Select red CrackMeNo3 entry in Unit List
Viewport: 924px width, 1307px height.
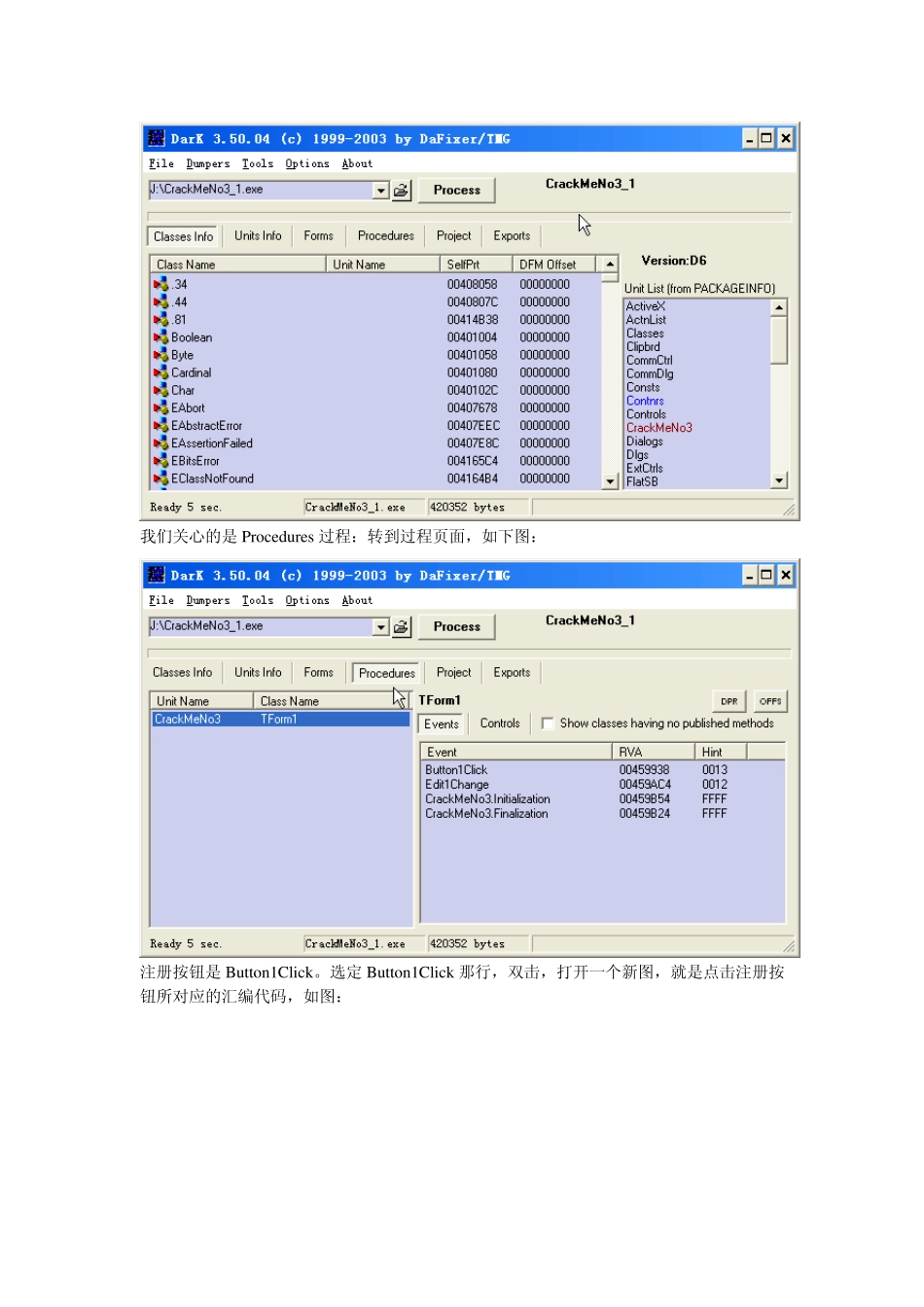pos(659,428)
